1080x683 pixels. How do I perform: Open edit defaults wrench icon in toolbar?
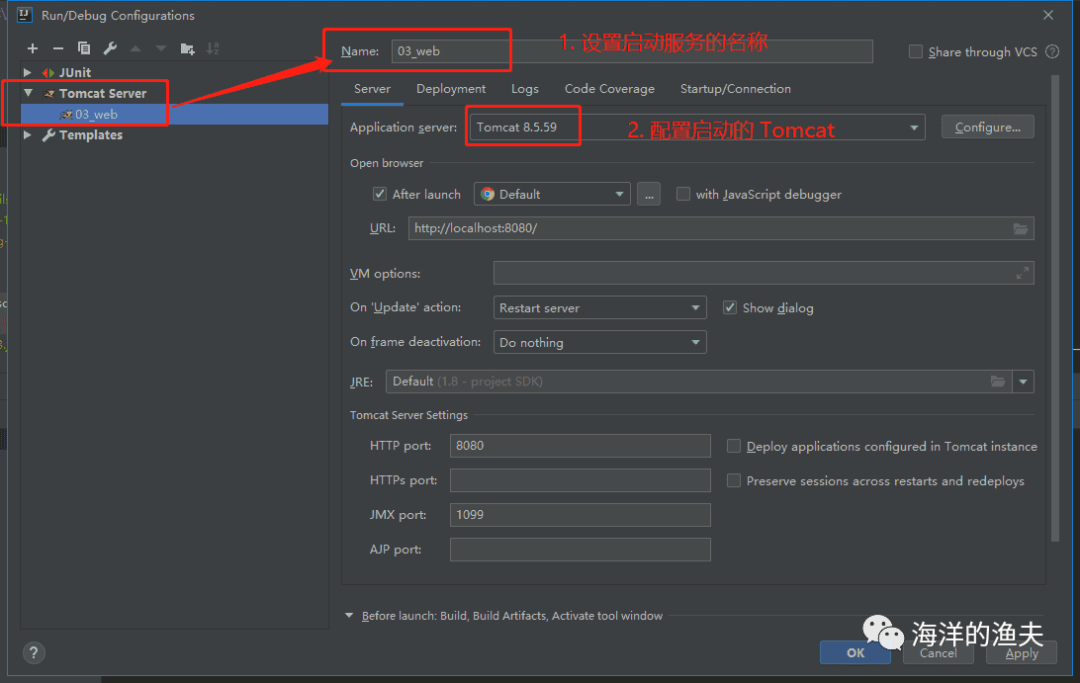tap(110, 48)
